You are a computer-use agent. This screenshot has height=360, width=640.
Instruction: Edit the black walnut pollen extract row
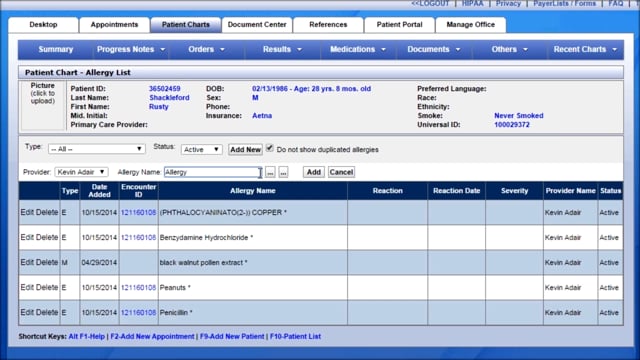pyautogui.click(x=27, y=262)
